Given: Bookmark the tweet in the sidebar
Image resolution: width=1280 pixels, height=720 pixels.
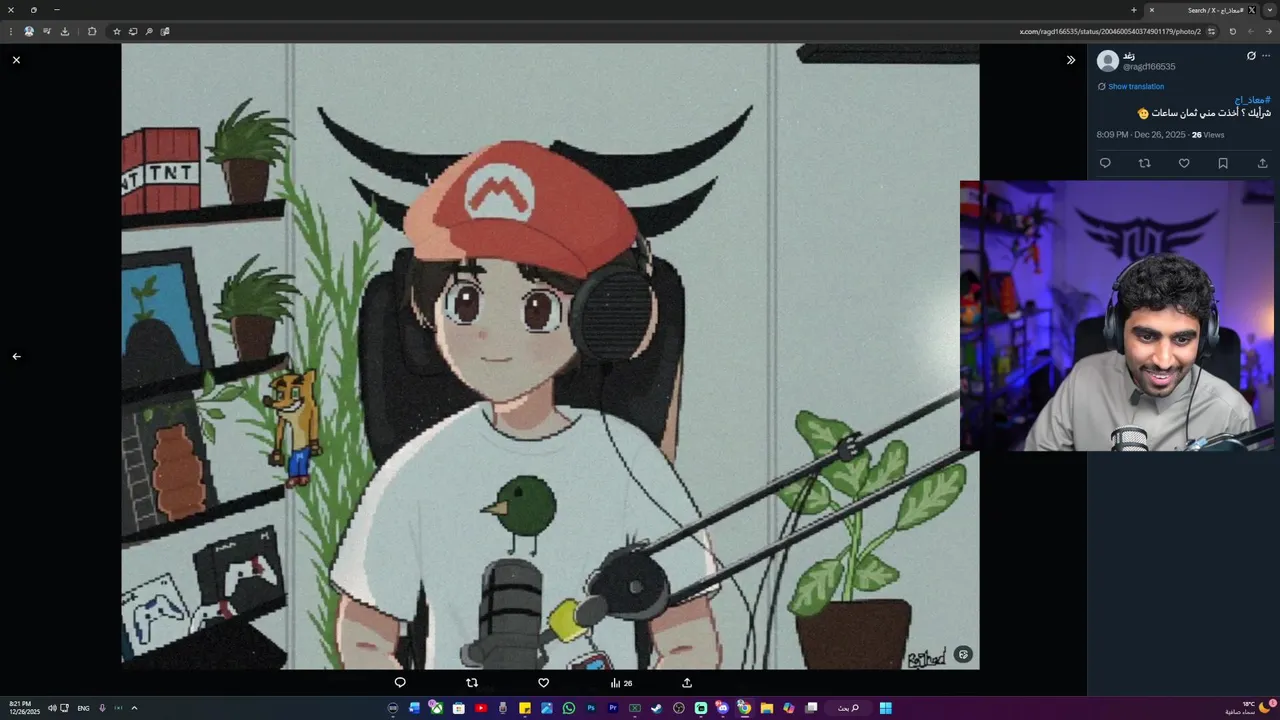Looking at the screenshot, I should (x=1223, y=163).
